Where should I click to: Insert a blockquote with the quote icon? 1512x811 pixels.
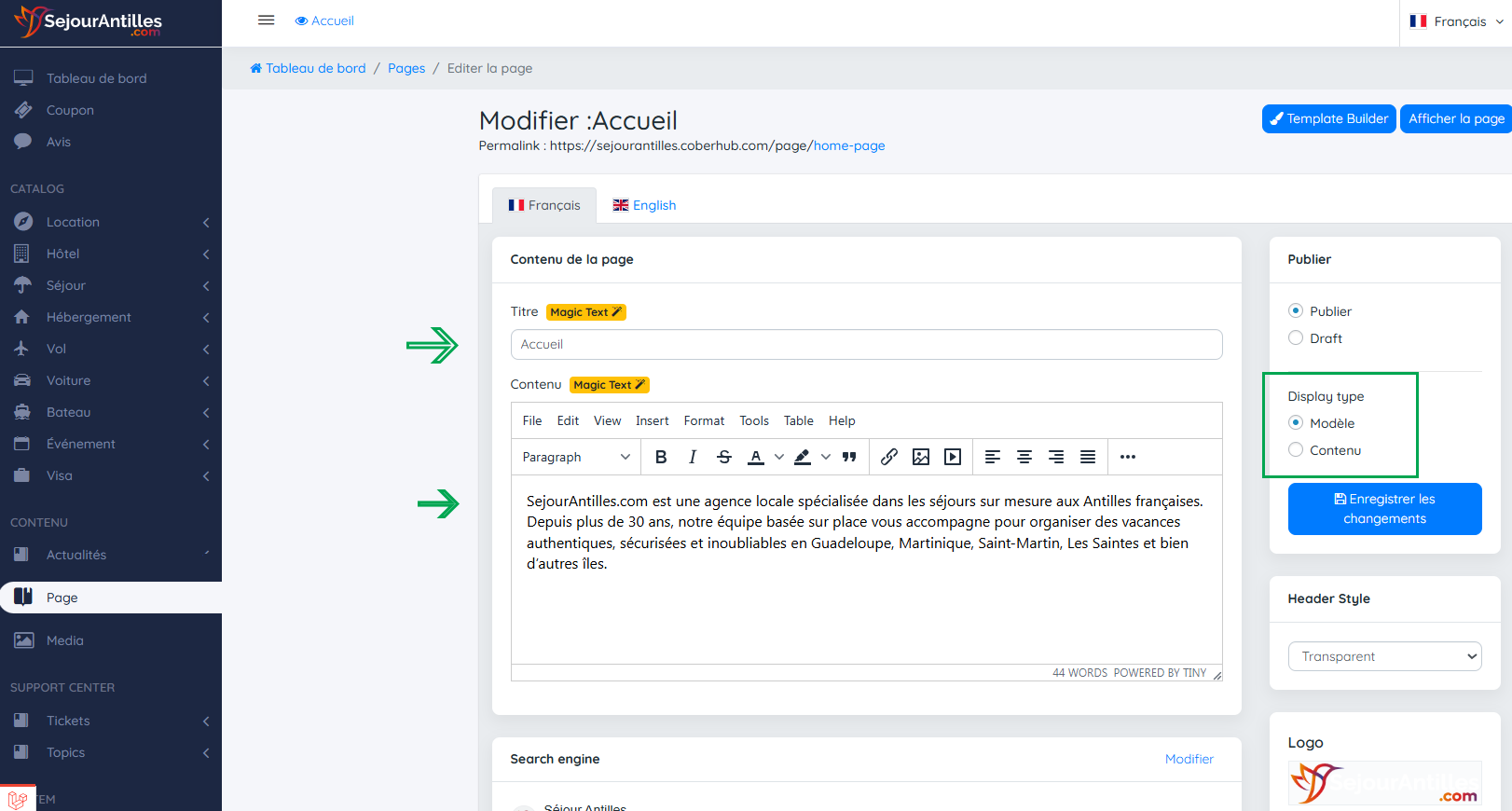849,457
